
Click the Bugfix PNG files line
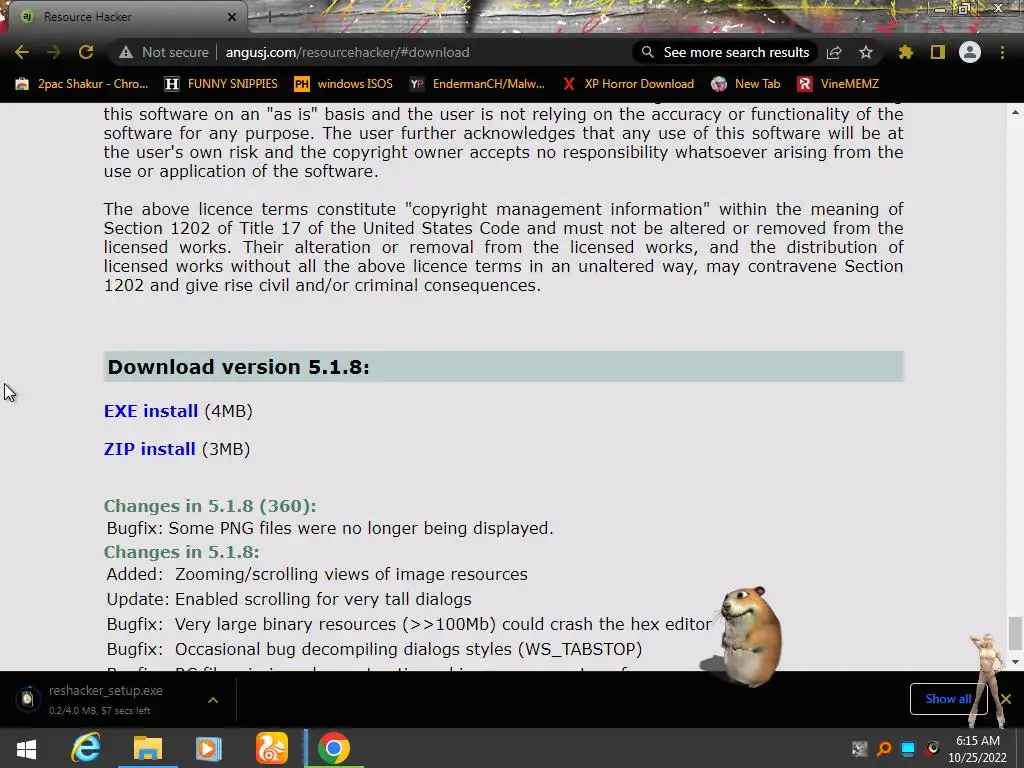click(330, 528)
